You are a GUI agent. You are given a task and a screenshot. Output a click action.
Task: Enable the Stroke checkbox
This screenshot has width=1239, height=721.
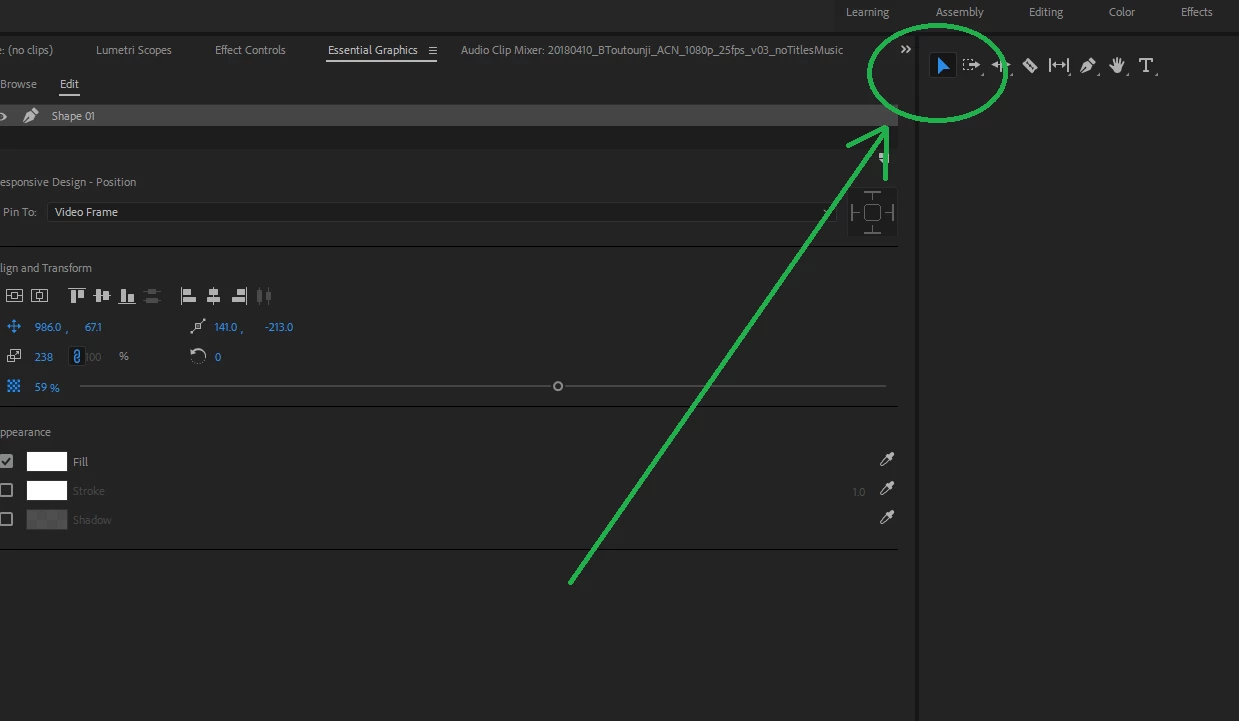pos(6,490)
